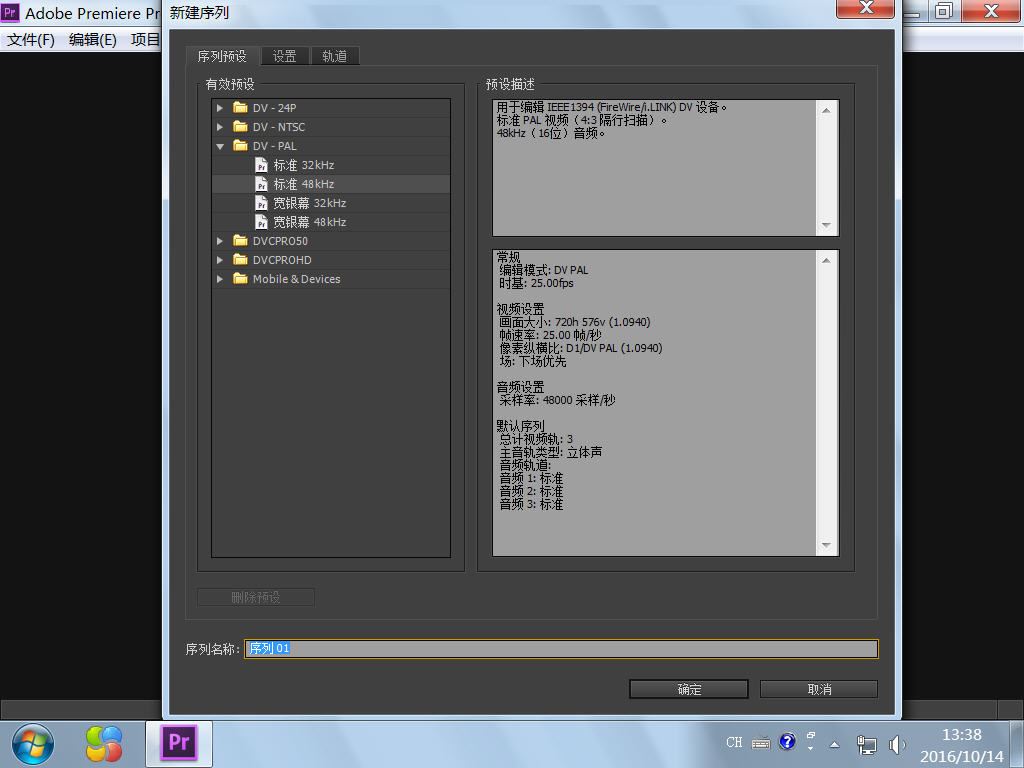Click the 预设描述 top box scroll down arrow
The width and height of the screenshot is (1024, 768).
(826, 225)
